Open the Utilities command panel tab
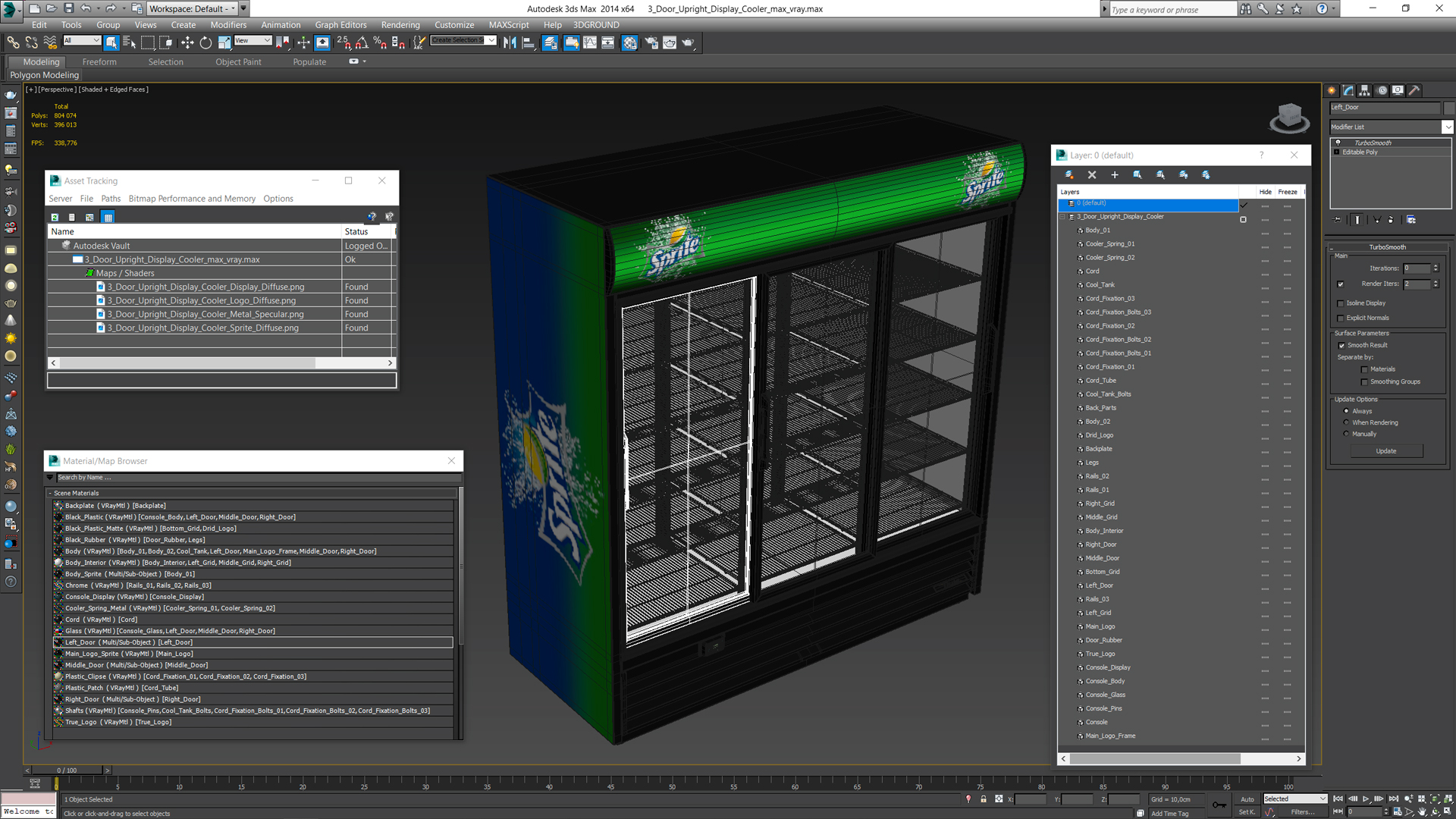Image resolution: width=1456 pixels, height=819 pixels. tap(1414, 90)
